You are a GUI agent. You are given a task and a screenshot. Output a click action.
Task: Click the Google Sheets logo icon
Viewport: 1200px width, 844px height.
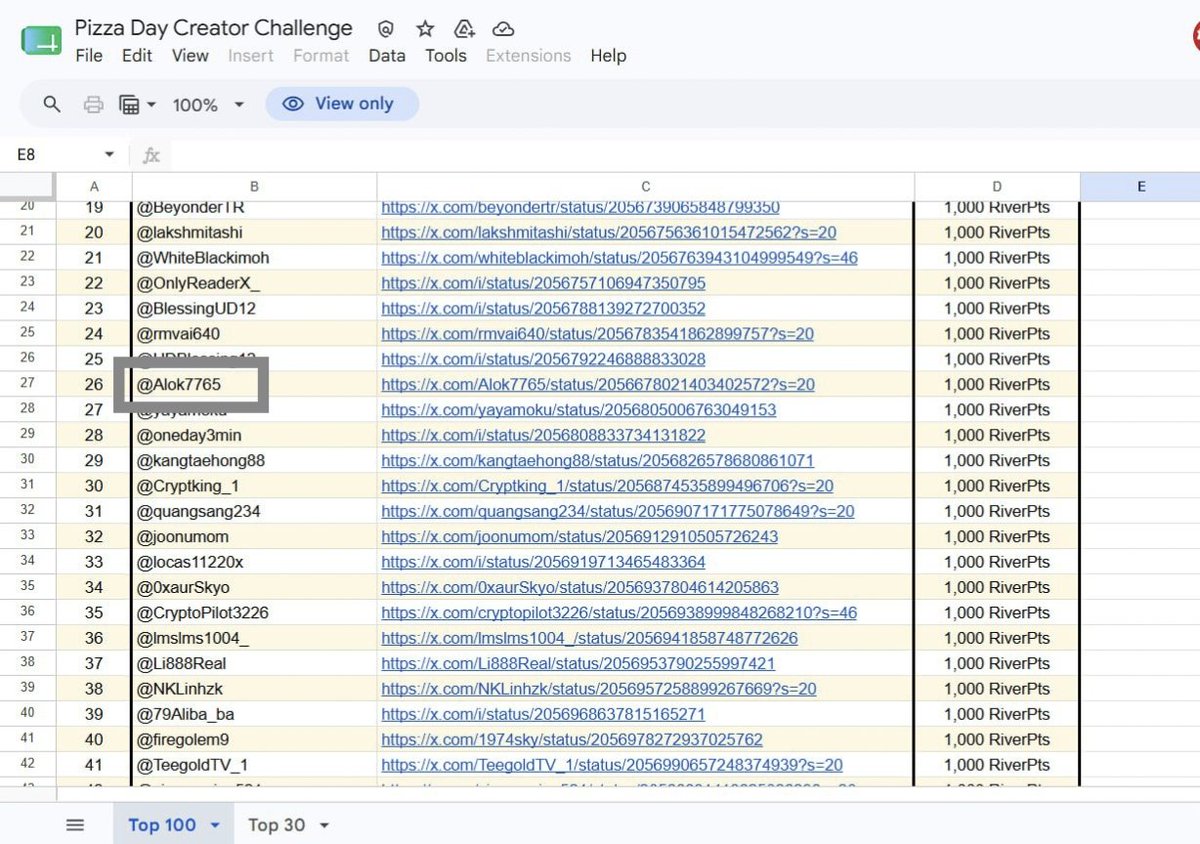[x=41, y=42]
